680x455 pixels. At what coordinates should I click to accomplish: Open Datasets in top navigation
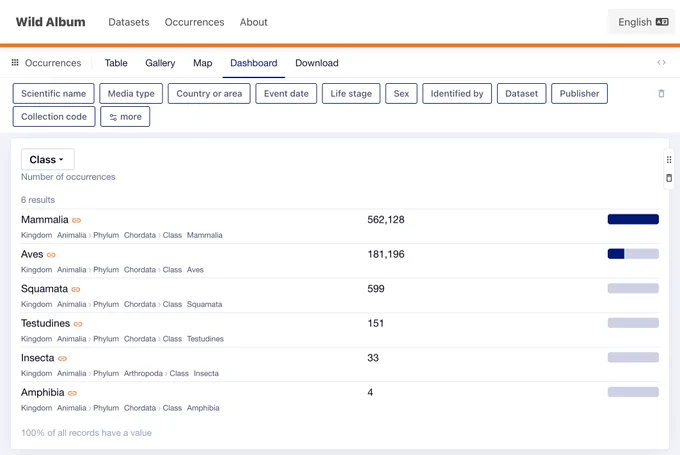point(129,22)
